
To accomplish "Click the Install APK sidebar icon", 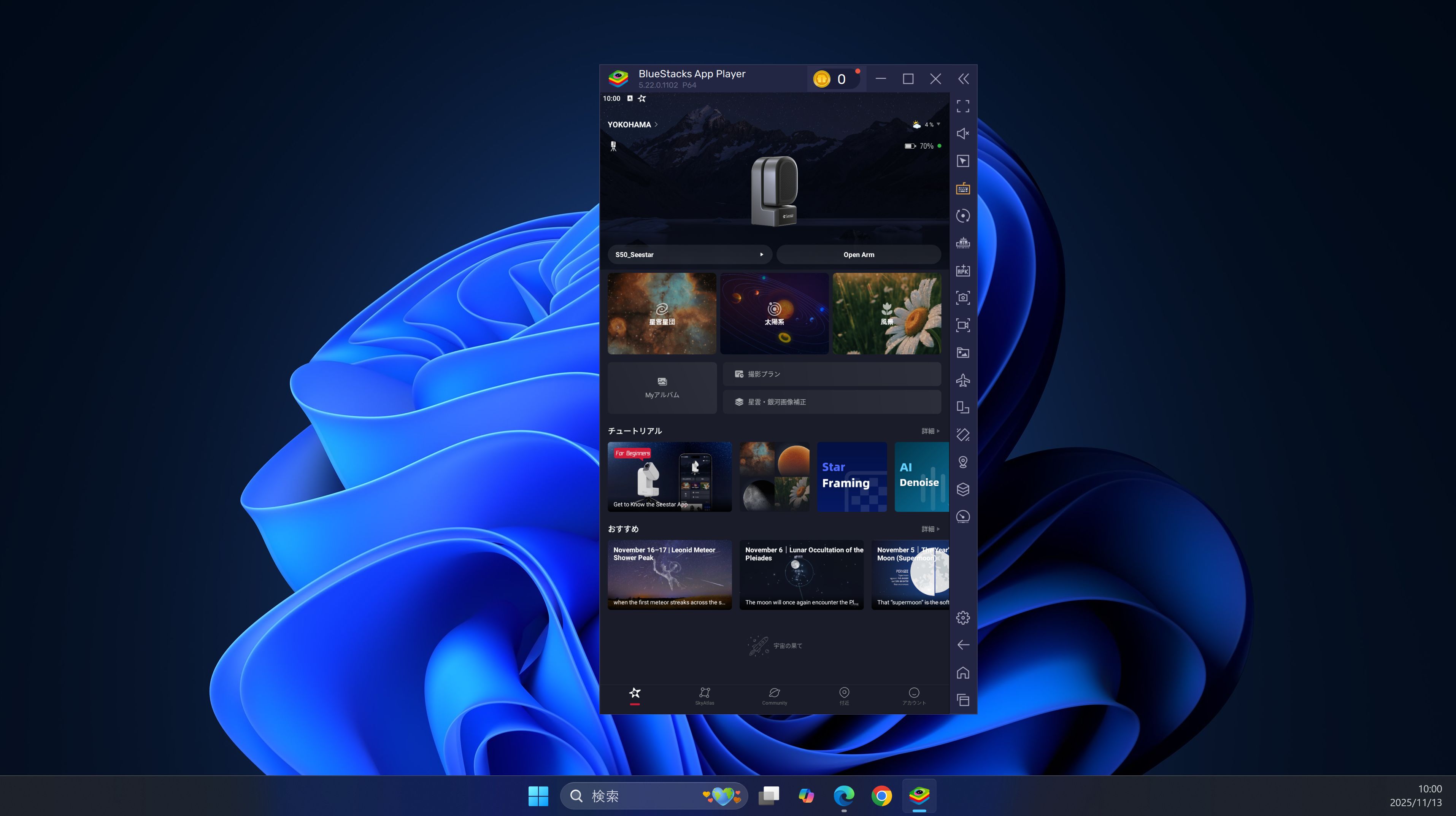I will click(962, 270).
